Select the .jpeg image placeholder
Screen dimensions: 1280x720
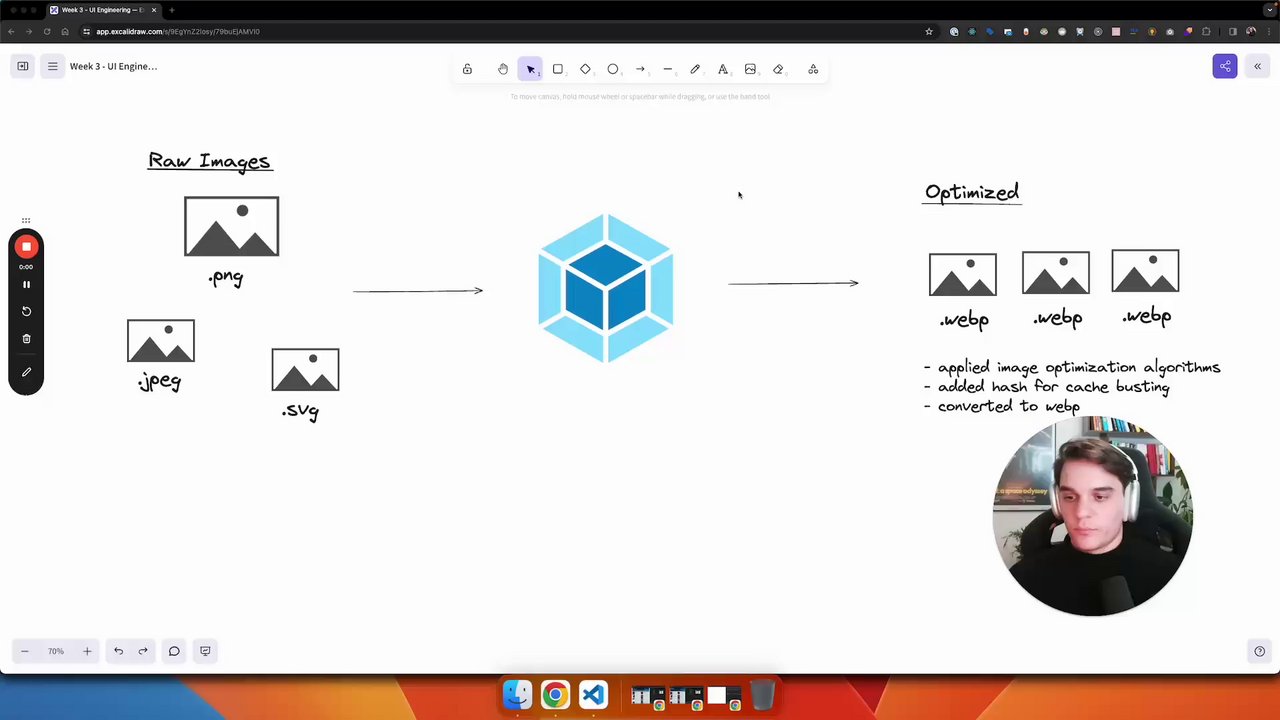click(x=161, y=341)
